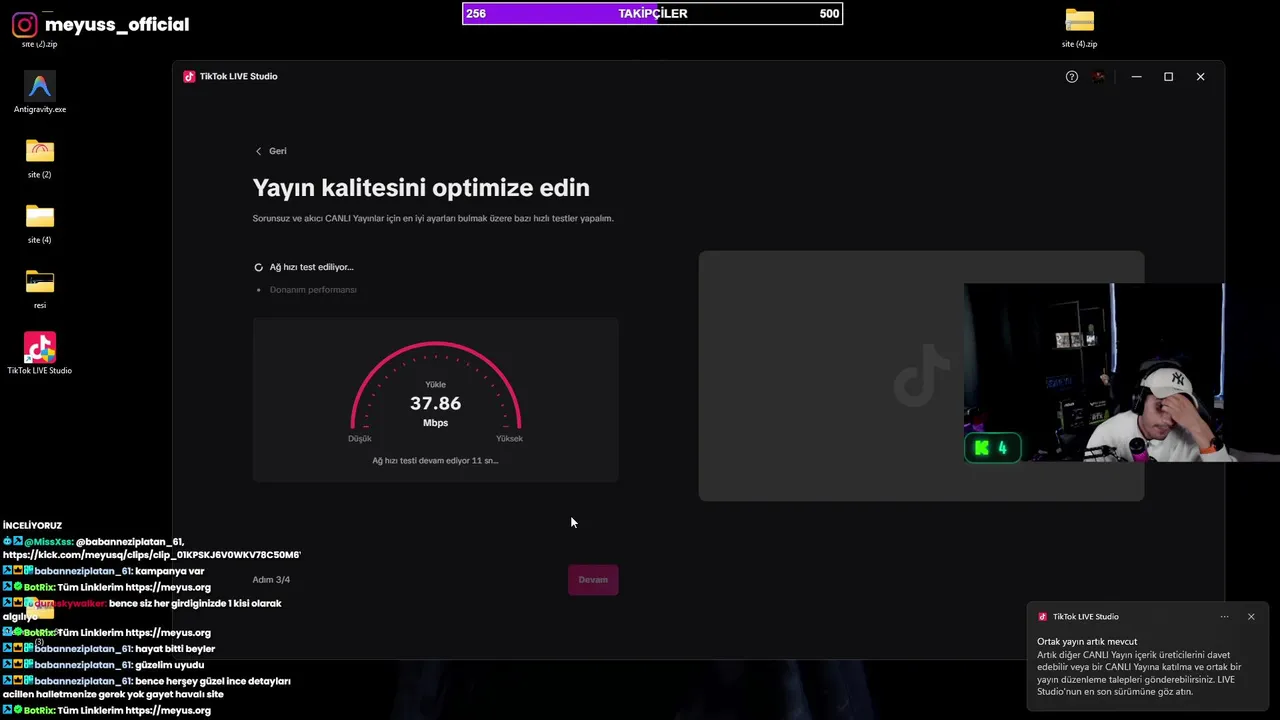Screen dimensions: 1280x720
Task: Launch TikTok LIVE Studio desktop shortcut
Action: pos(40,354)
